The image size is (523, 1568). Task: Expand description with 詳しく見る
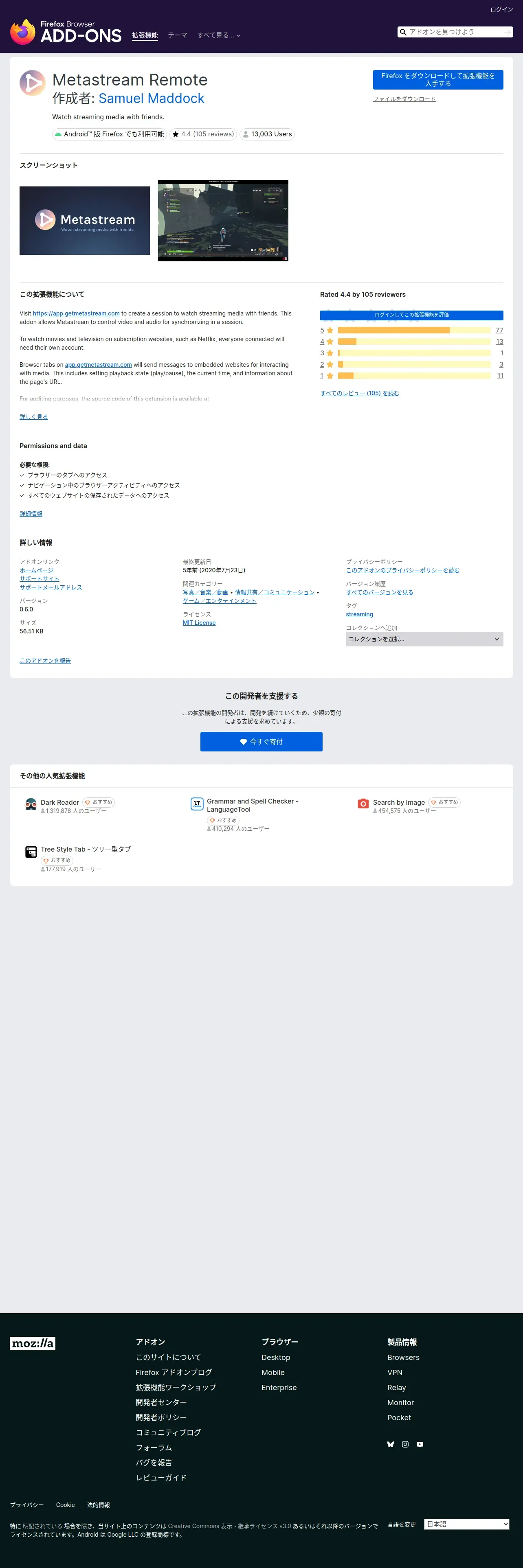click(x=33, y=417)
